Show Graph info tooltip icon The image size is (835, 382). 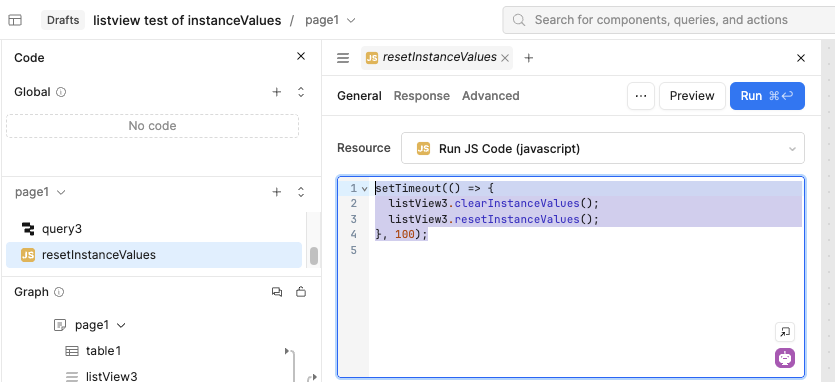coord(59,292)
